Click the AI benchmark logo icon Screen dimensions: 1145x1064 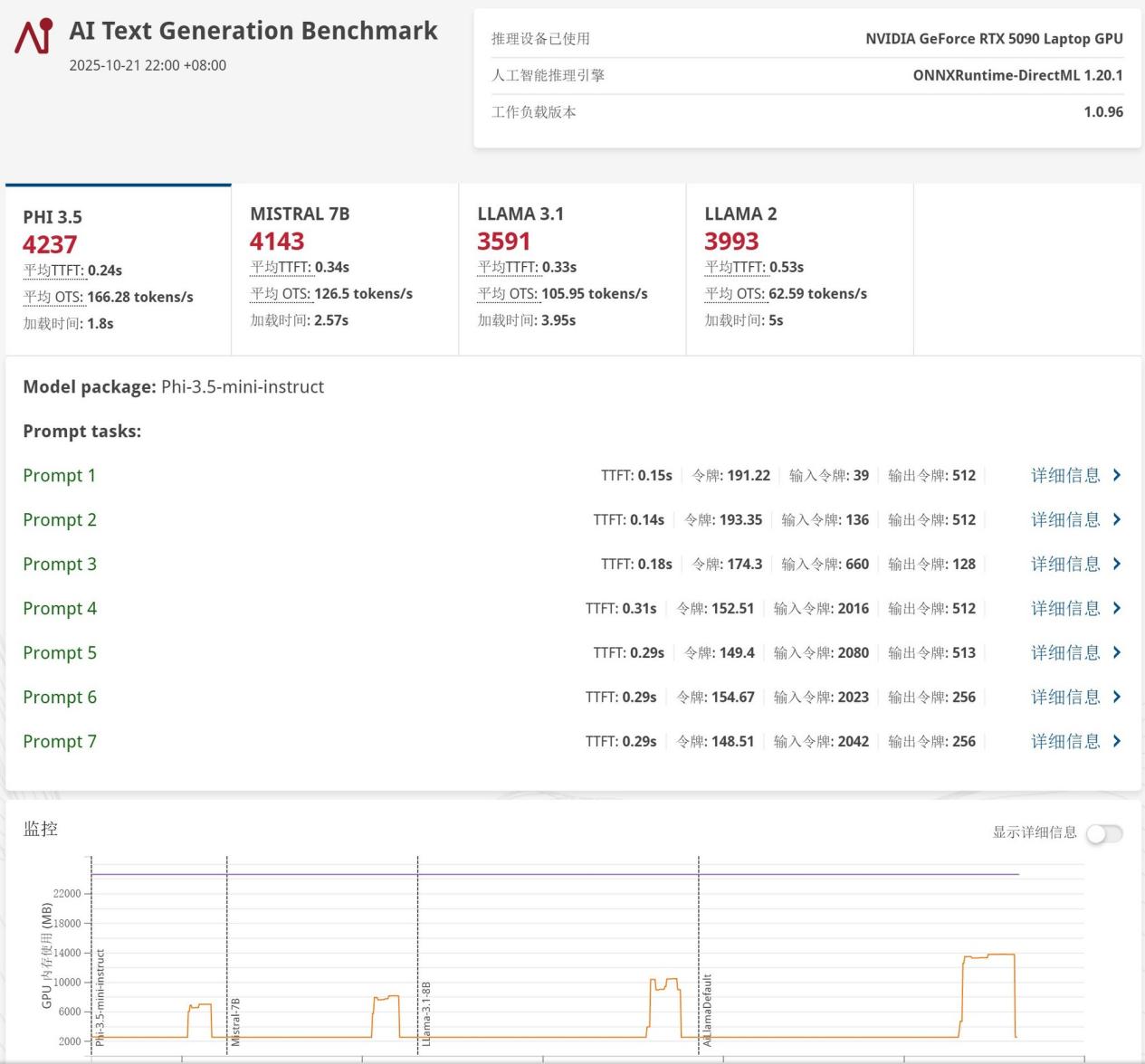(x=34, y=36)
